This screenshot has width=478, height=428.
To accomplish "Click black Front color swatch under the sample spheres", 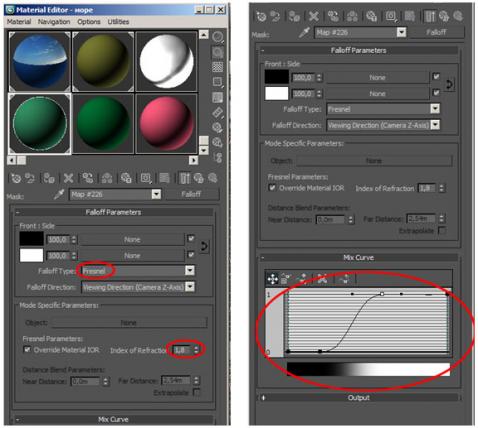I will pos(31,239).
